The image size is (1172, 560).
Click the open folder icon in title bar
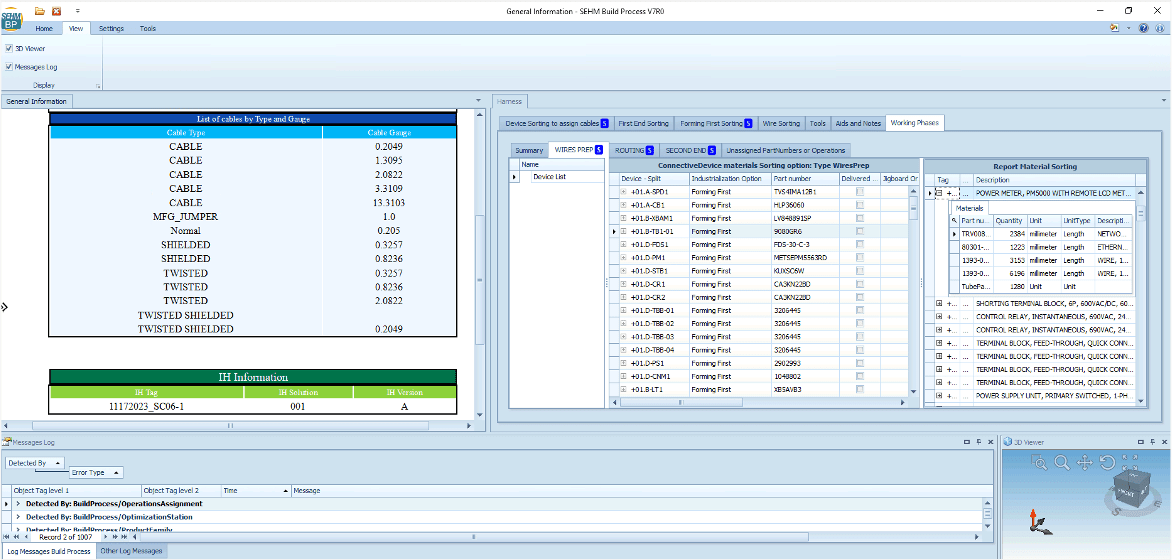40,10
